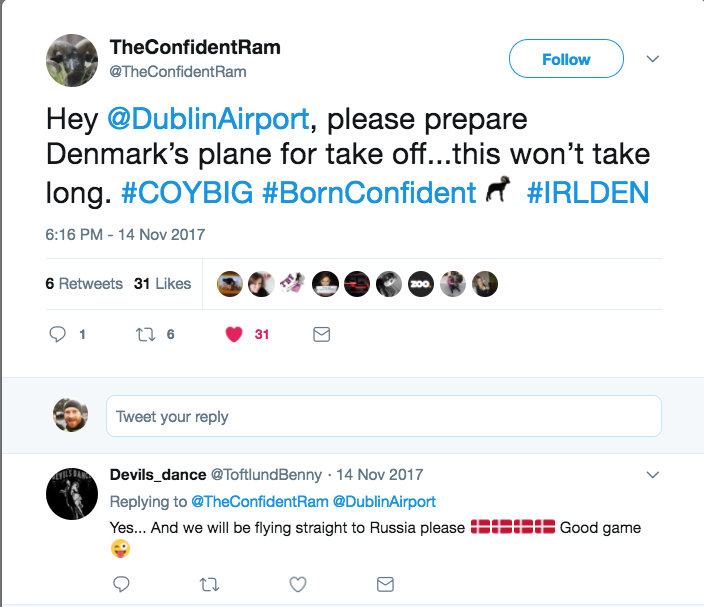Open TheConfidentRam's profile picture
The image size is (704, 607).
[72, 60]
